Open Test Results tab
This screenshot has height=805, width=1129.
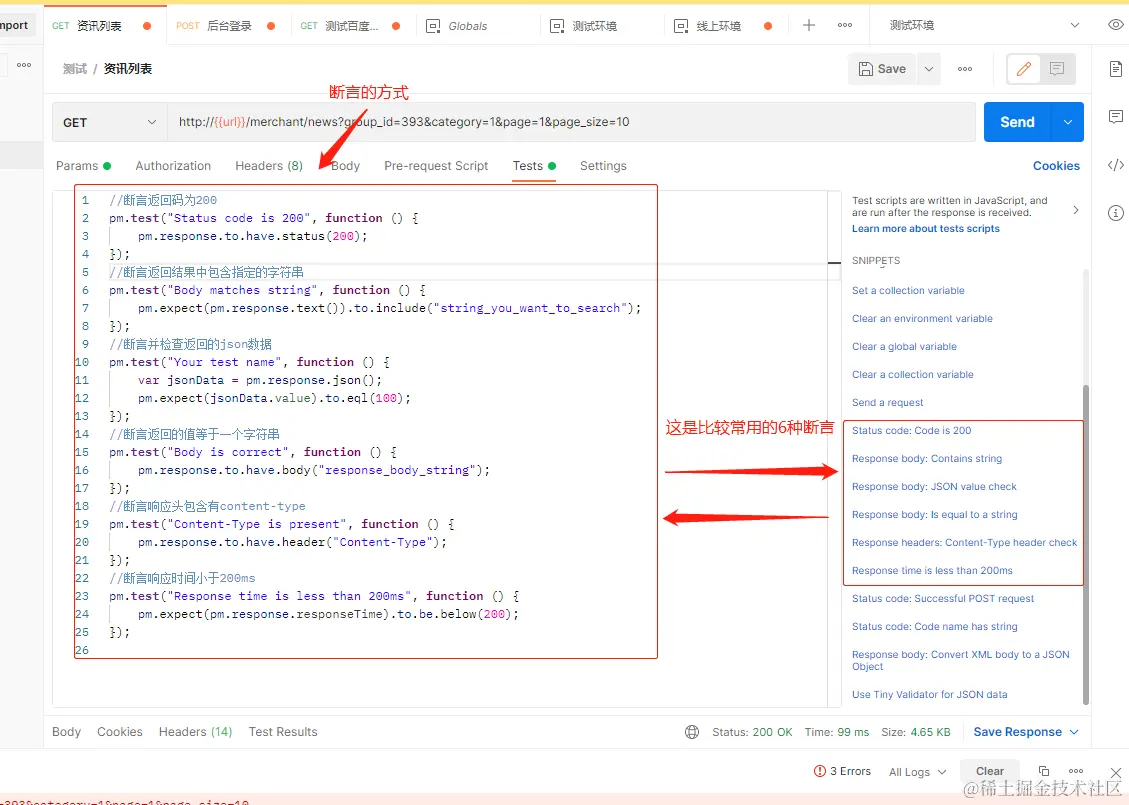(283, 732)
